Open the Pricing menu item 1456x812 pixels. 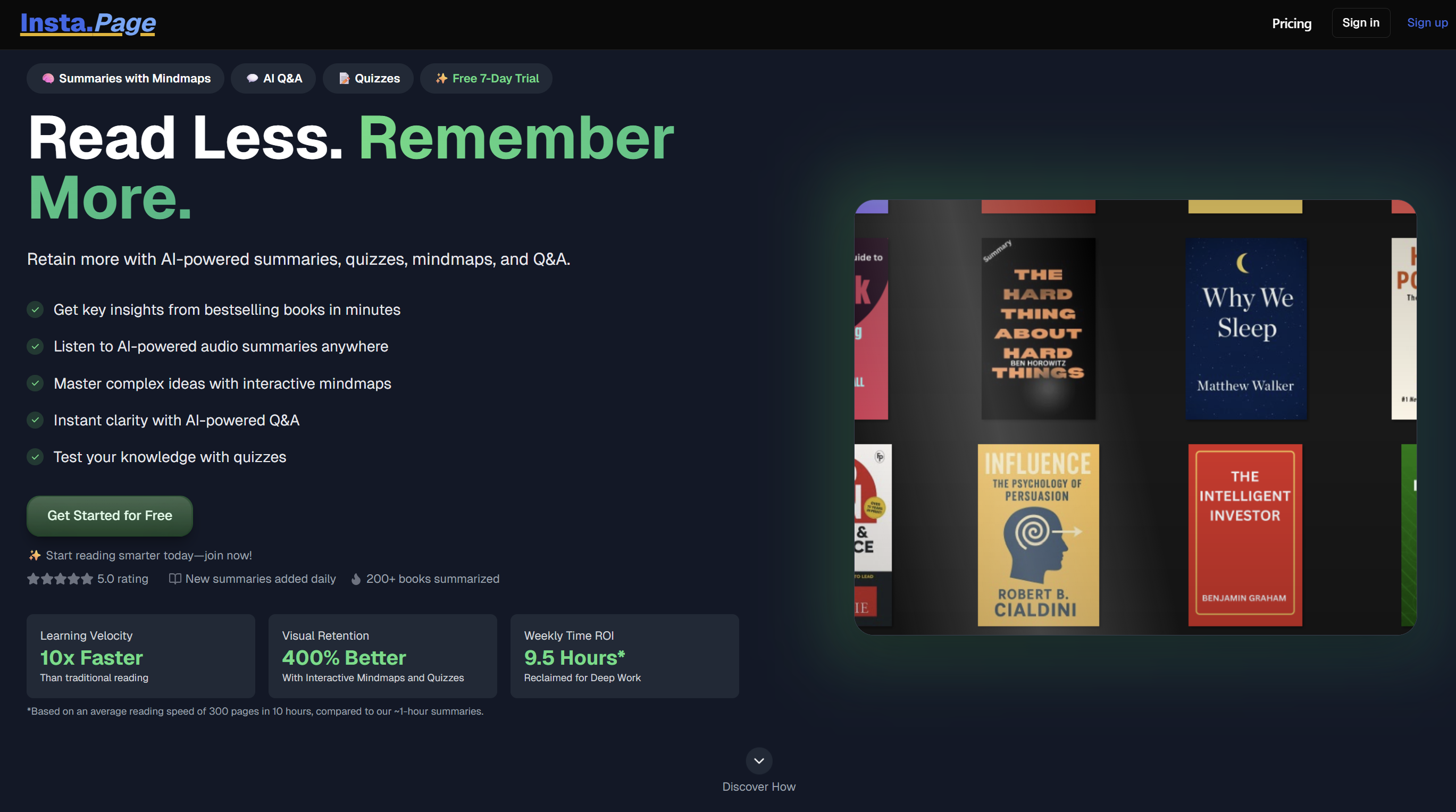click(x=1292, y=23)
